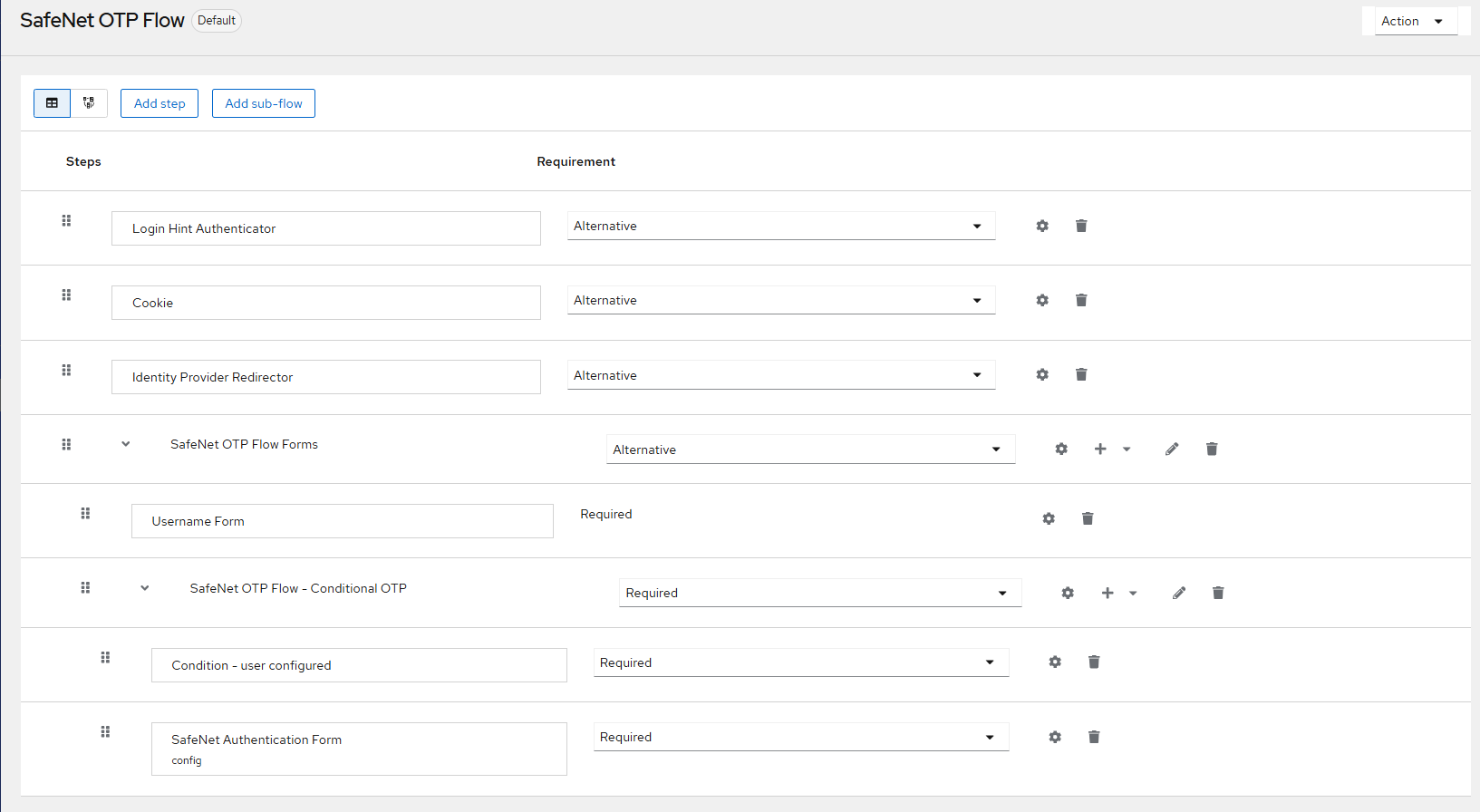Open requirement dropdown for SafeNet OTP Flow Forms
Viewport: 1480px width, 812px height.
pyautogui.click(x=810, y=449)
